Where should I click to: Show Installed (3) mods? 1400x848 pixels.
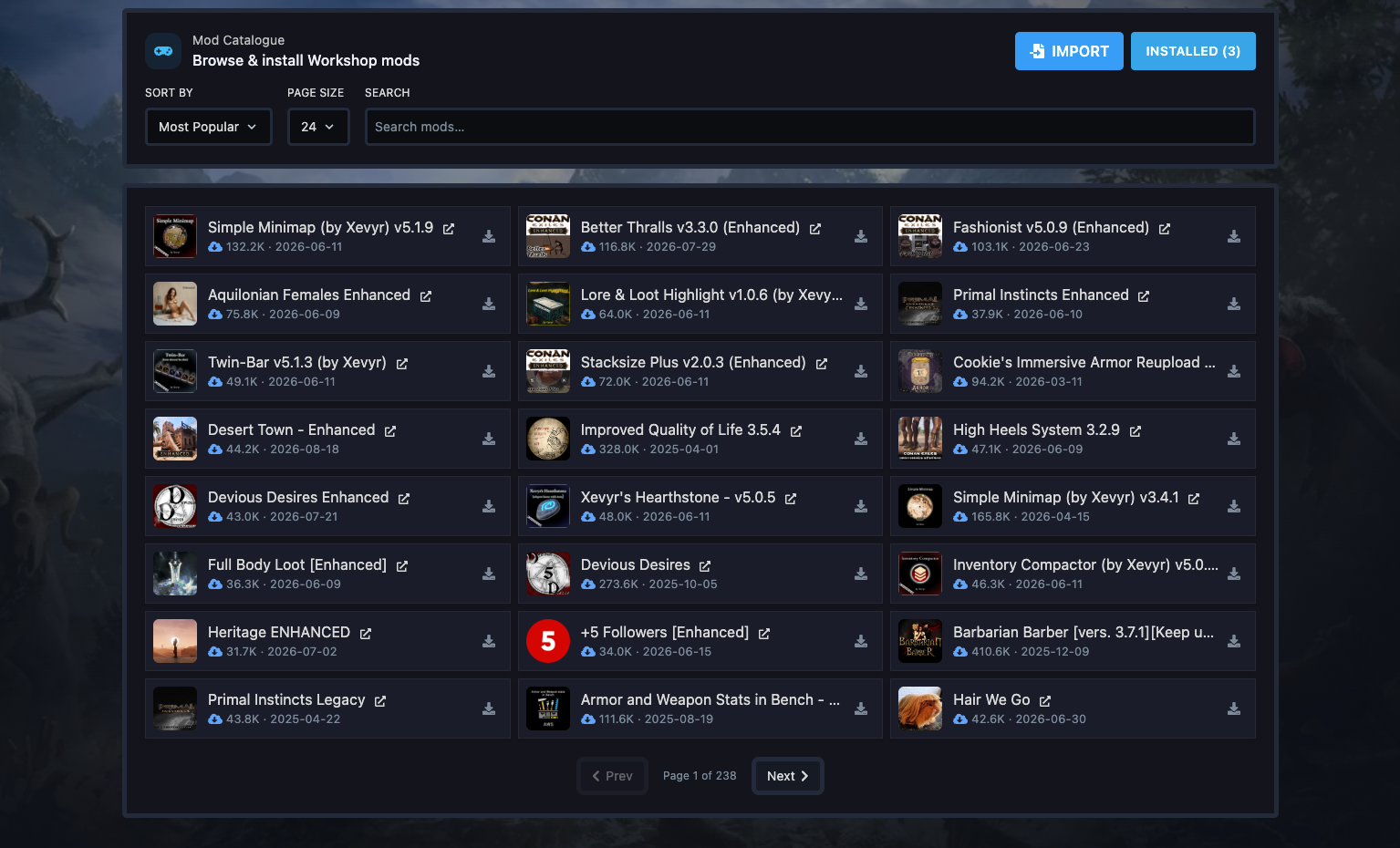(x=1193, y=51)
